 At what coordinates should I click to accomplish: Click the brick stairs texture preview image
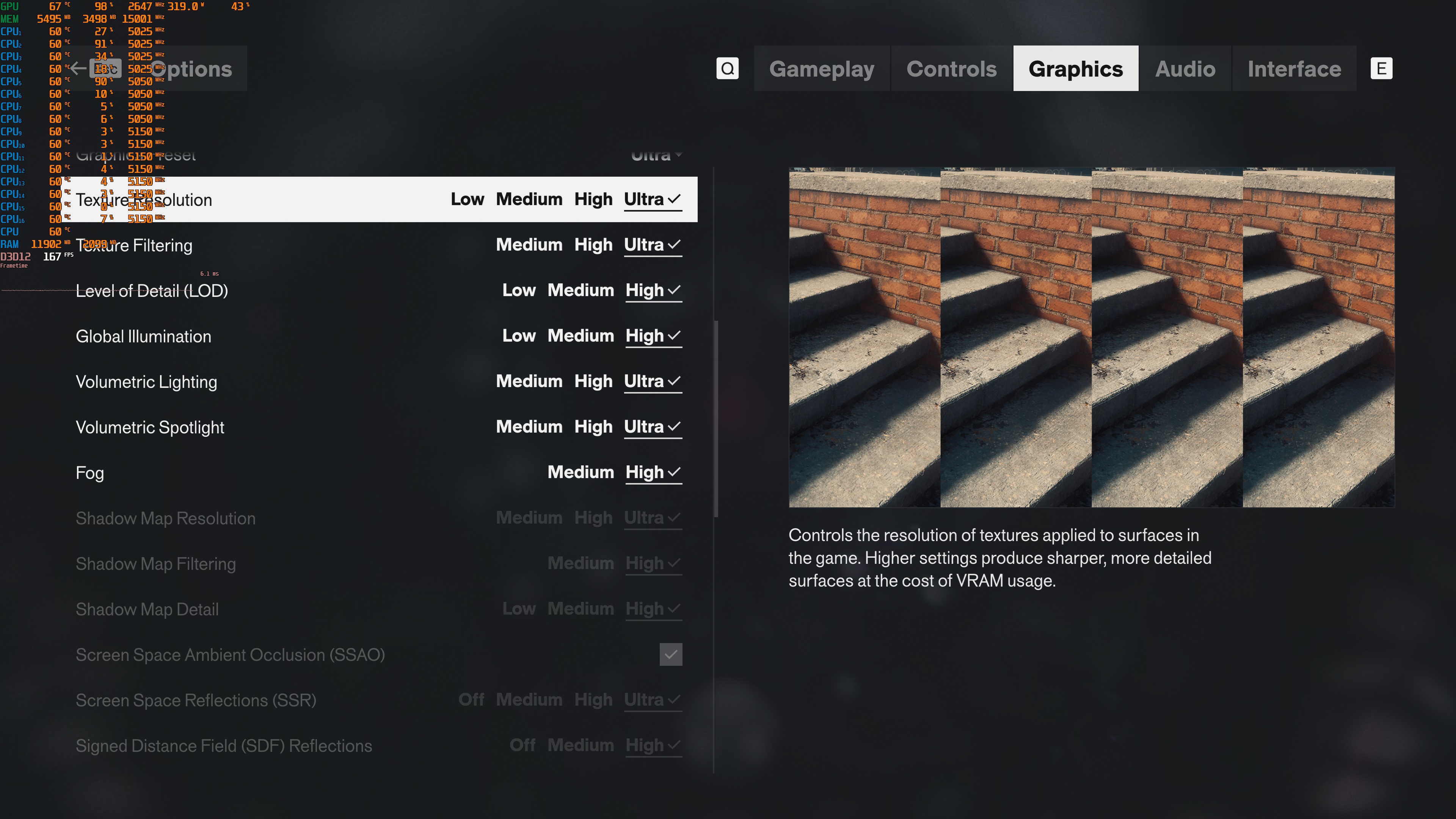1092,337
